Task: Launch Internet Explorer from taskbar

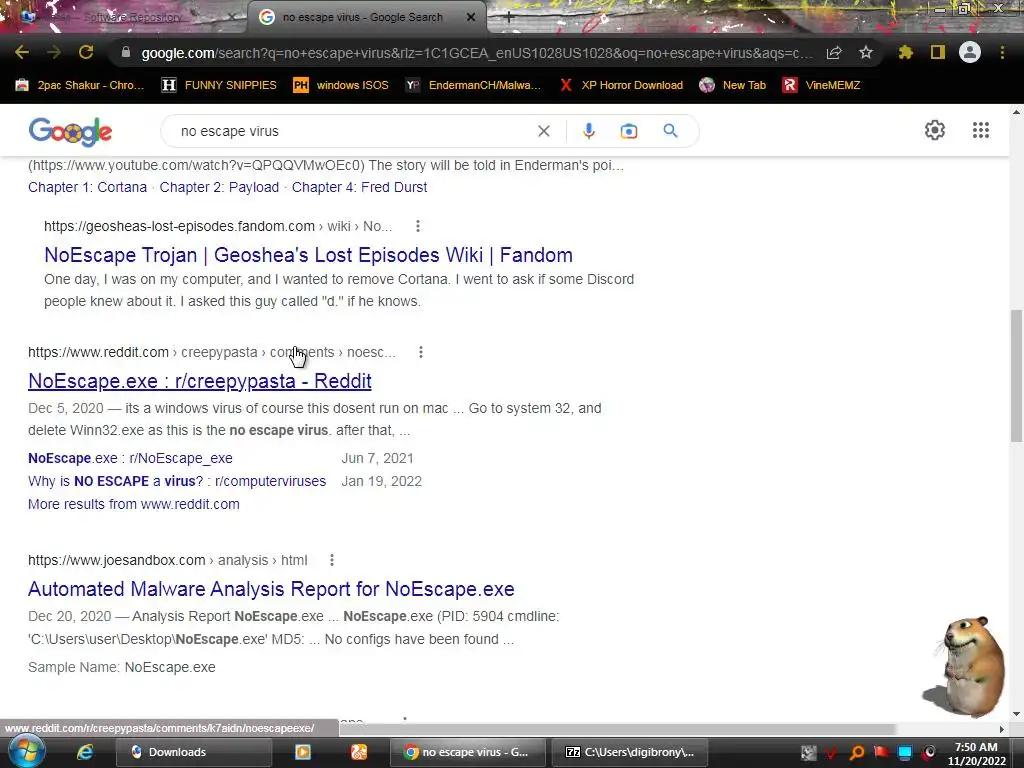Action: (x=84, y=752)
